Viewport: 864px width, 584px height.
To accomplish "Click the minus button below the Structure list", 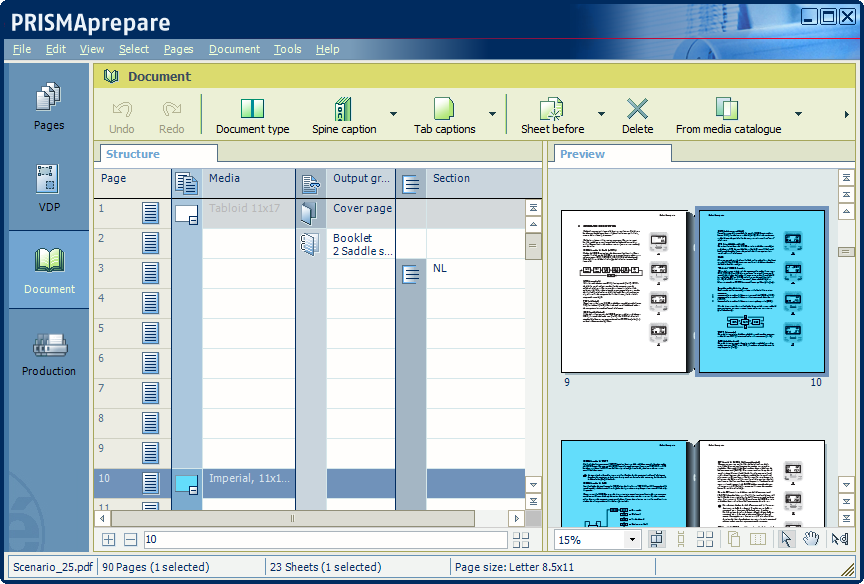I will click(x=130, y=539).
